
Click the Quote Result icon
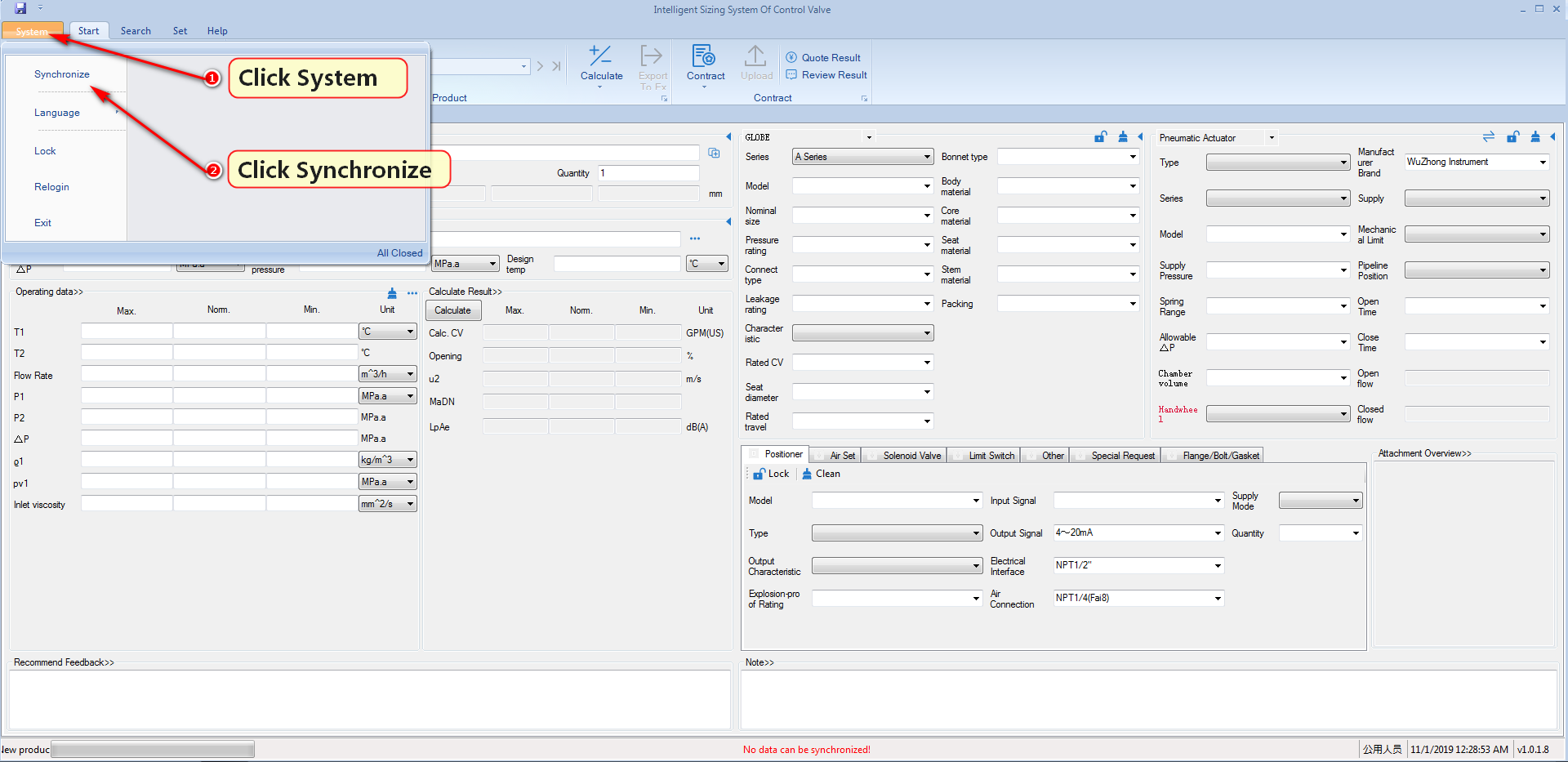click(791, 57)
